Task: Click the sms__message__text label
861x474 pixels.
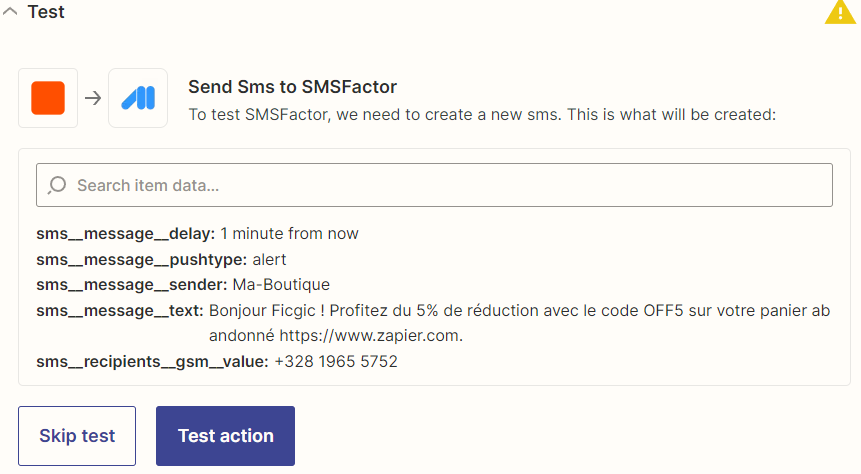Action: 120,310
